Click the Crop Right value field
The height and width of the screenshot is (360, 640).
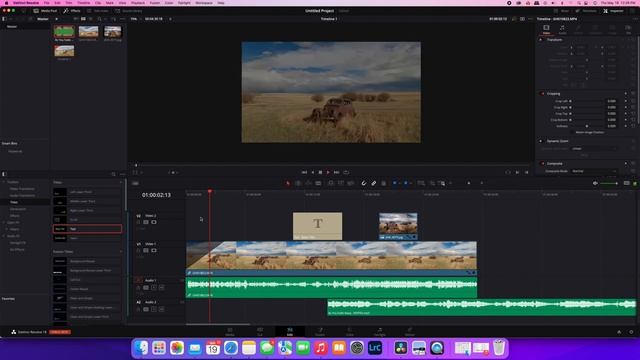point(611,107)
